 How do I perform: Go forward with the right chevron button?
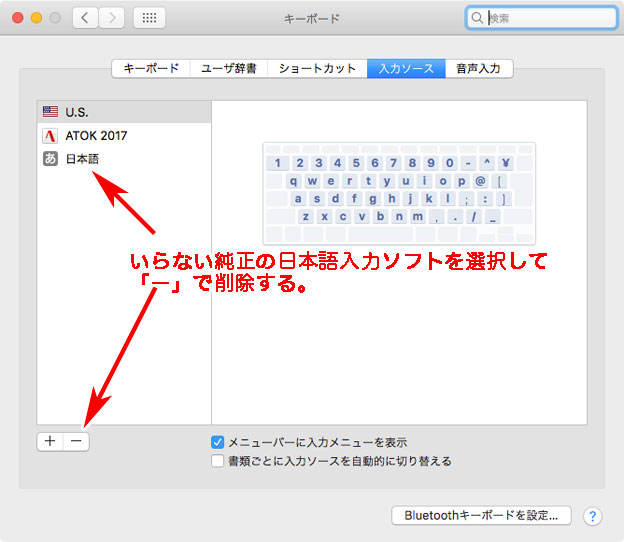[x=111, y=18]
